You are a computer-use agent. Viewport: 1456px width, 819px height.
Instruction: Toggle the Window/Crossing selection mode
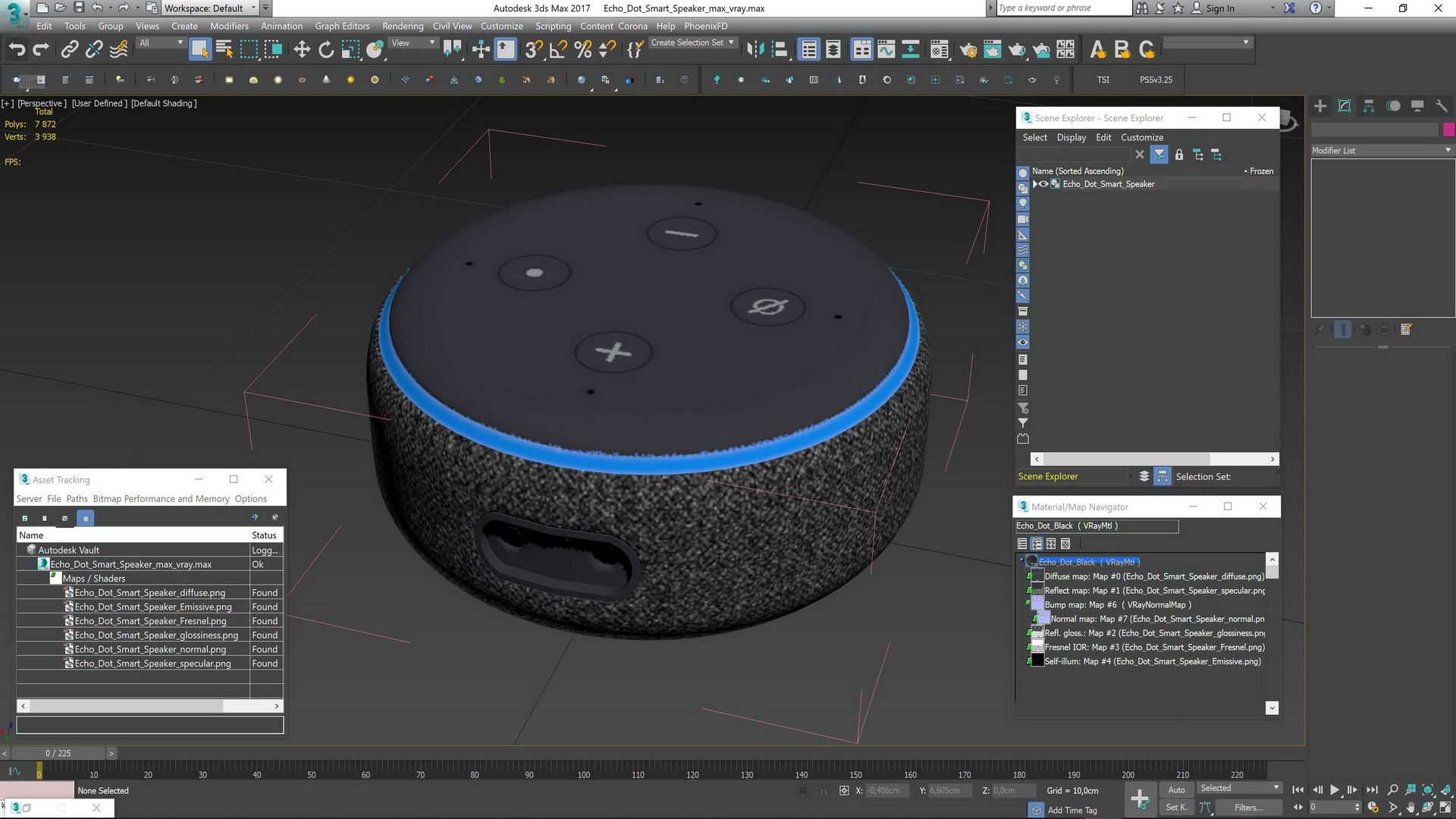click(273, 50)
